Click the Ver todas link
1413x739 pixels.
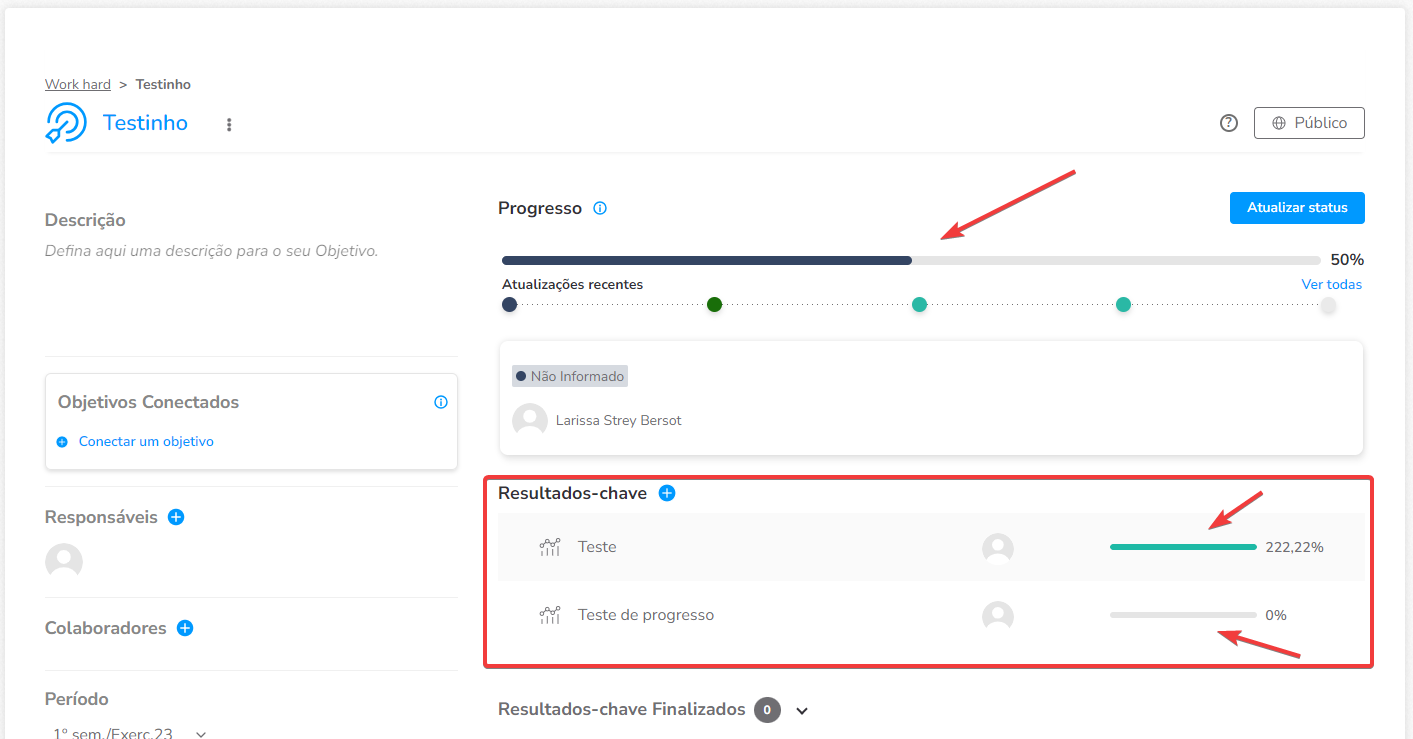[1331, 284]
